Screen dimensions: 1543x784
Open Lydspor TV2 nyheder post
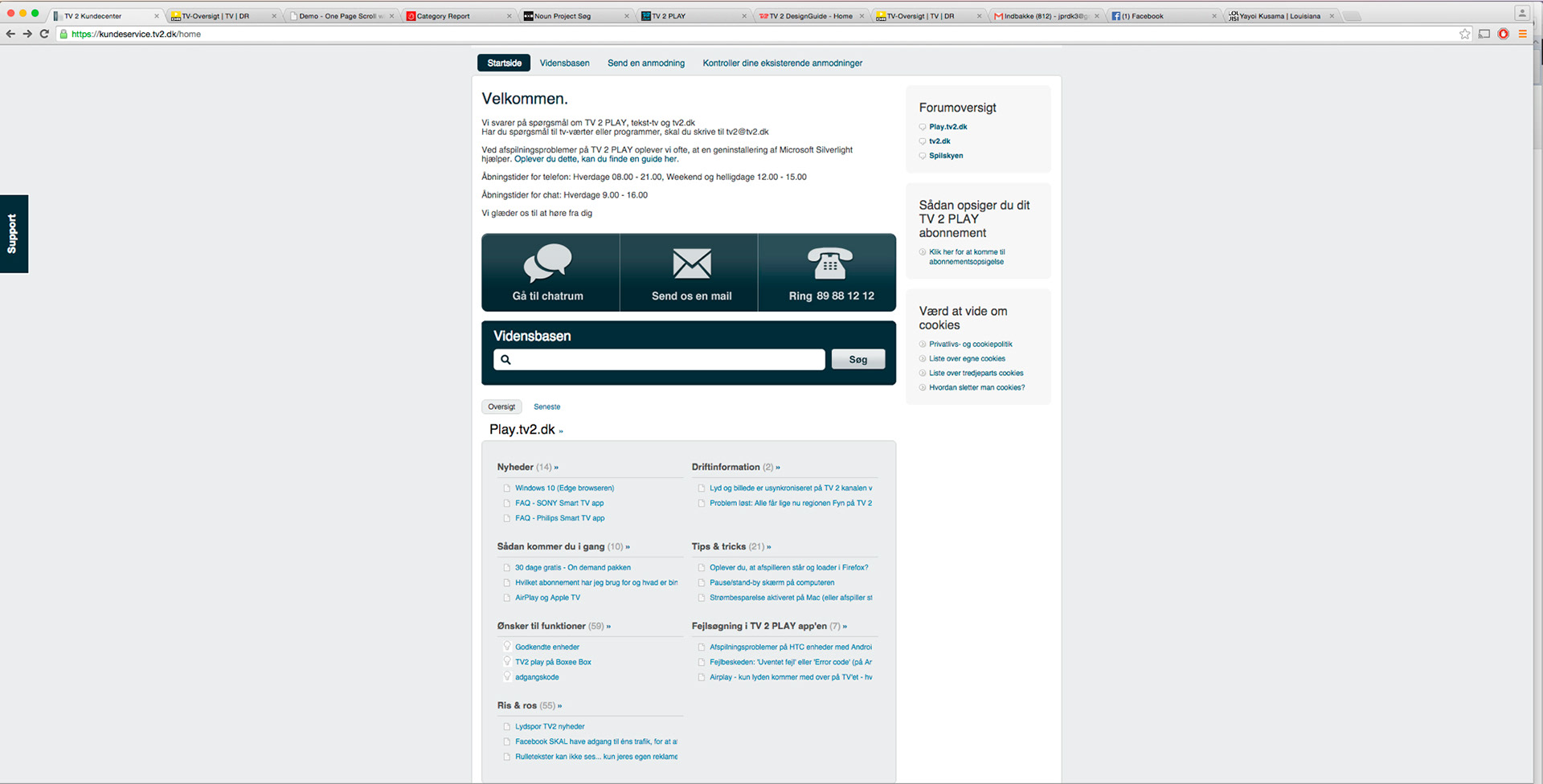pyautogui.click(x=550, y=726)
